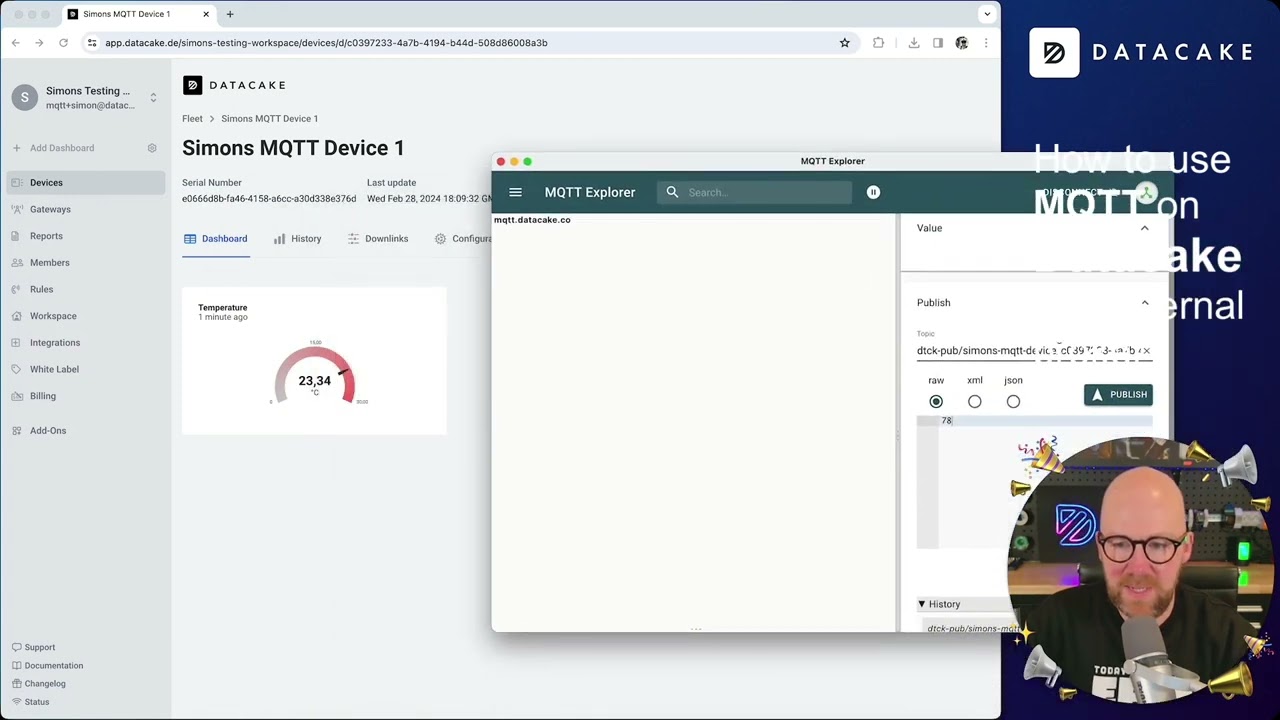This screenshot has height=720, width=1280.
Task: Click the workspace avatar S
Action: click(25, 98)
